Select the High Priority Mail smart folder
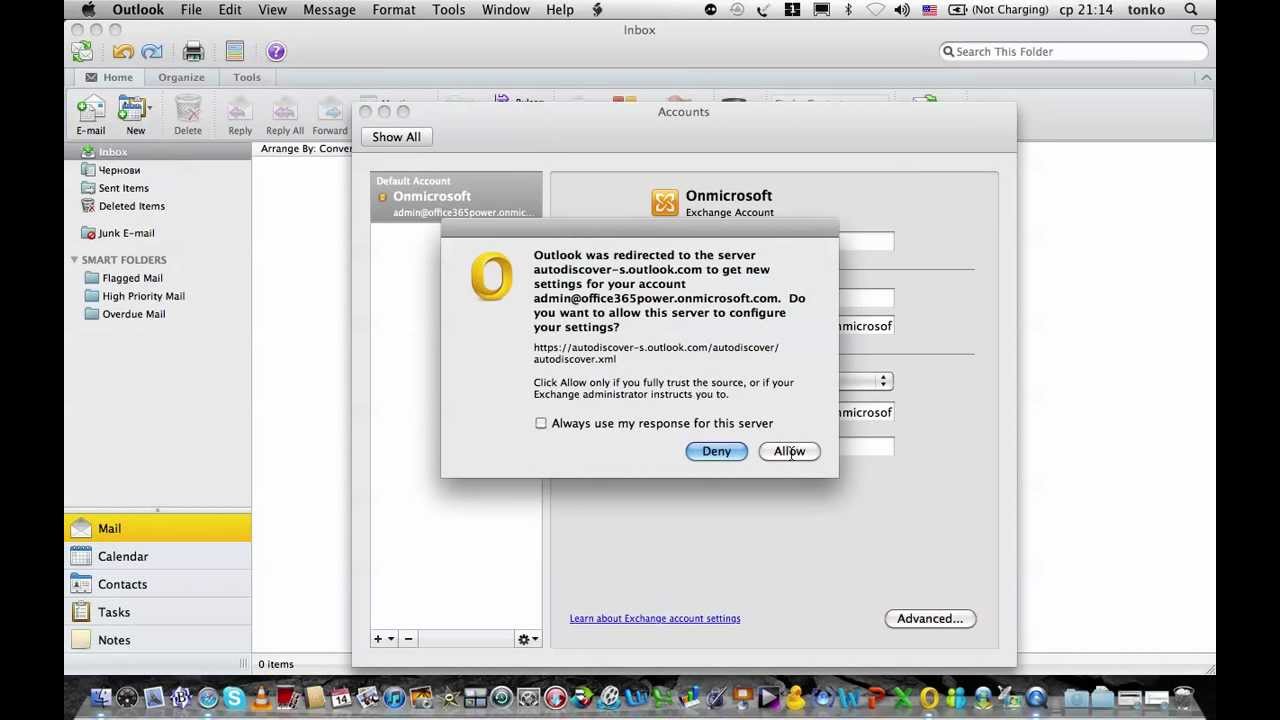The width and height of the screenshot is (1280, 720). tap(158, 296)
